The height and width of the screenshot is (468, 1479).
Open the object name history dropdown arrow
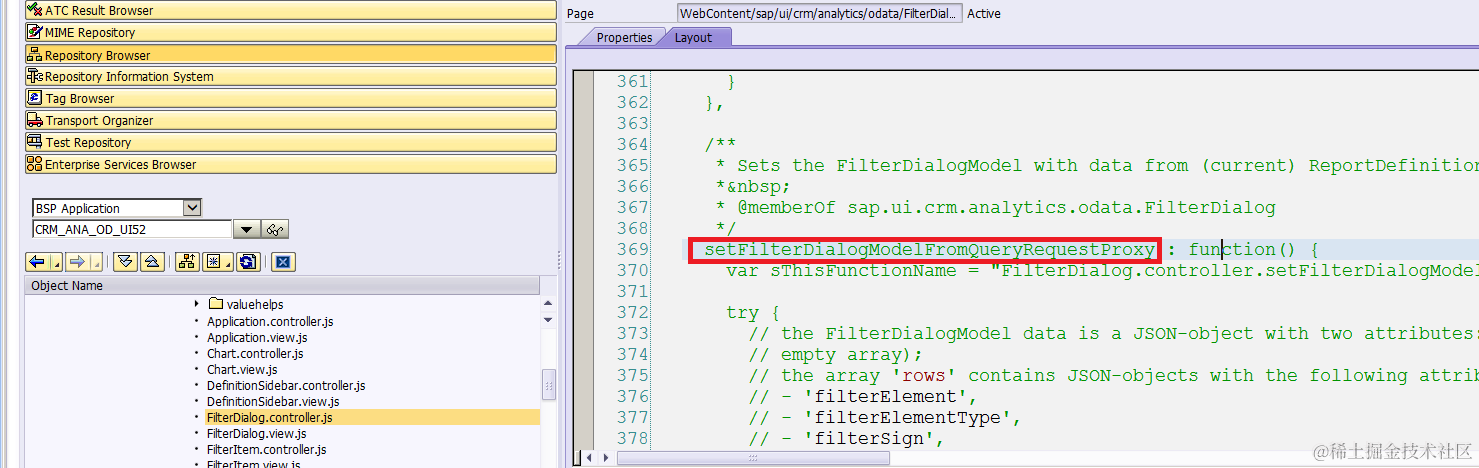(246, 230)
